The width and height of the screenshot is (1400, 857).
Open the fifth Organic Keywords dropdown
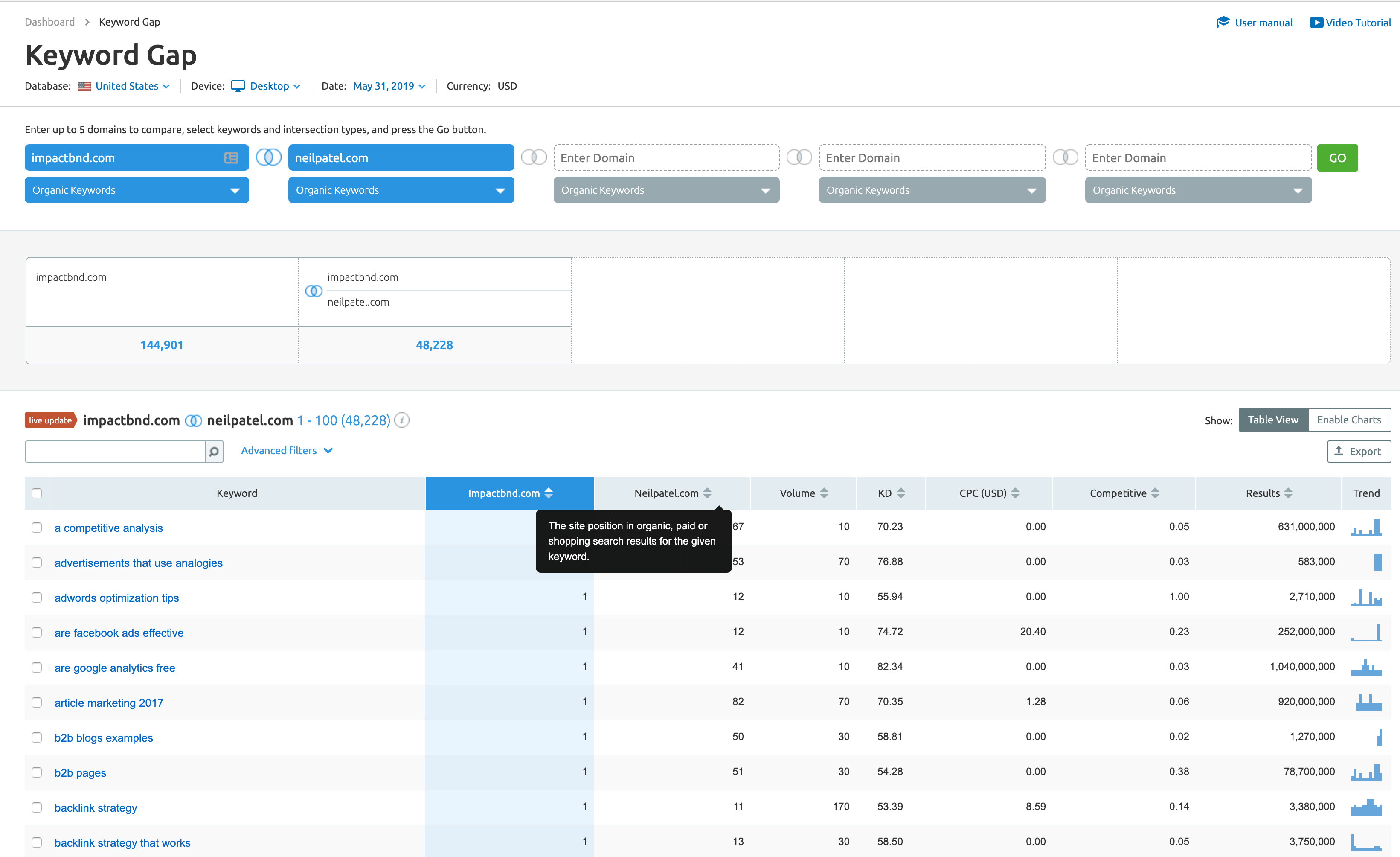1198,190
